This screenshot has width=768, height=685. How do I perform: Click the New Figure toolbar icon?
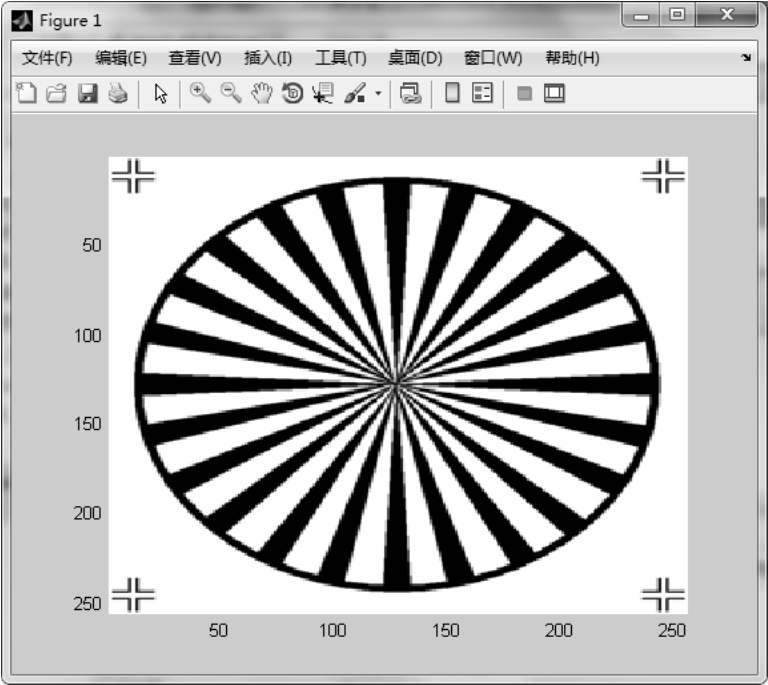(26, 93)
